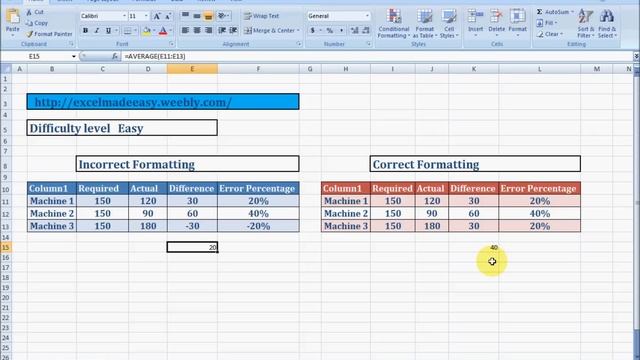The image size is (640, 360).
Task: Apply the cell borders button
Action: pyautogui.click(x=128, y=31)
